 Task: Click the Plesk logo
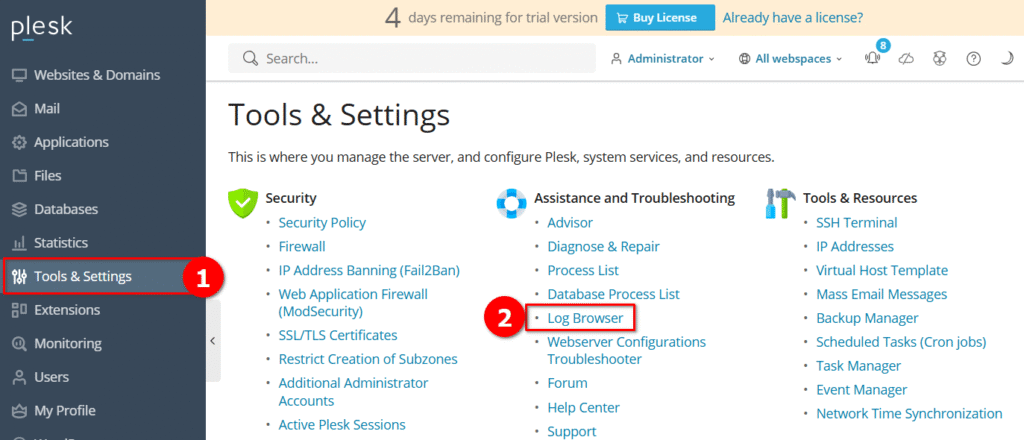(42, 29)
